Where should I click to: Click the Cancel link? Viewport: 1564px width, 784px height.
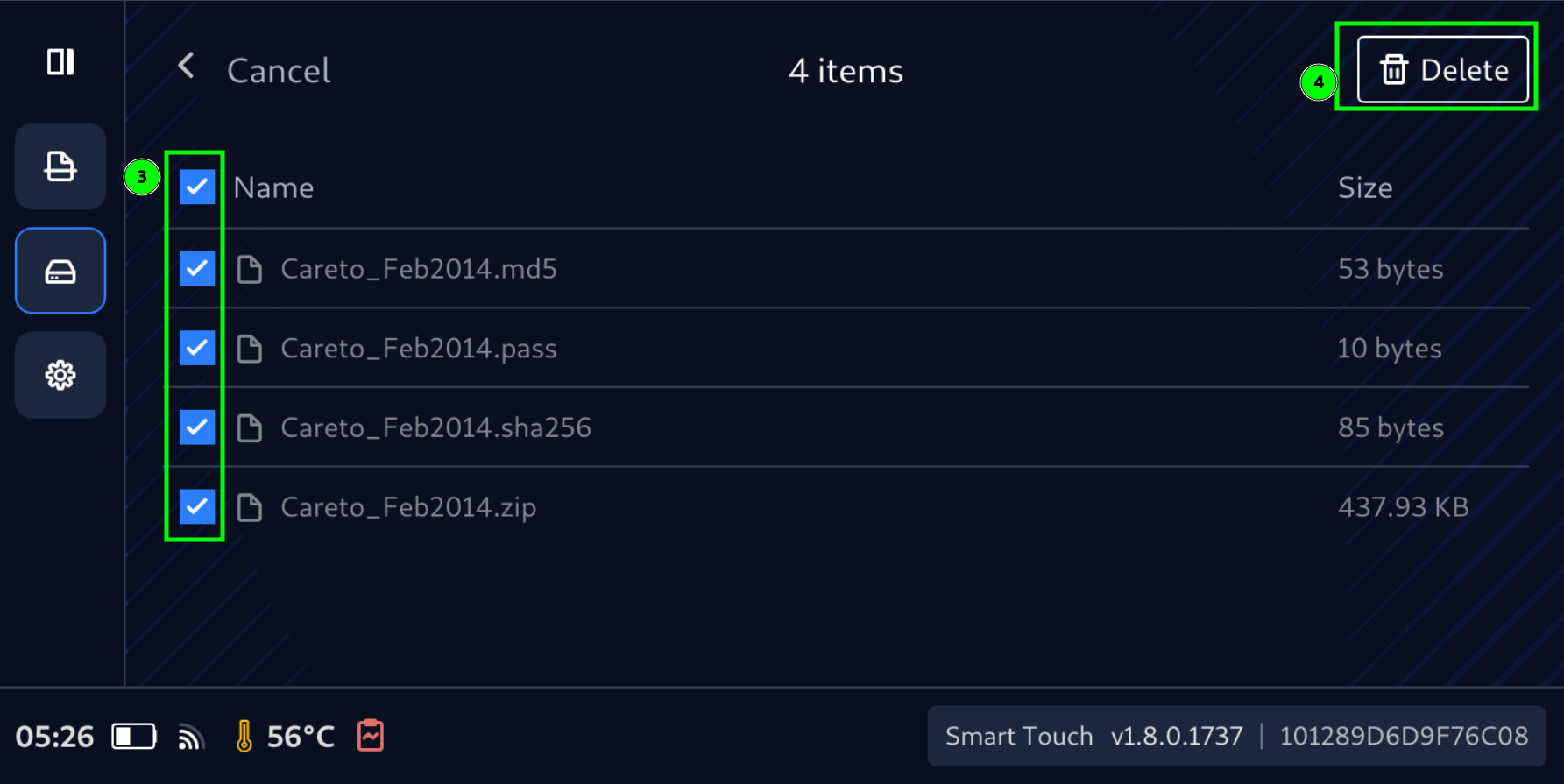click(x=279, y=71)
